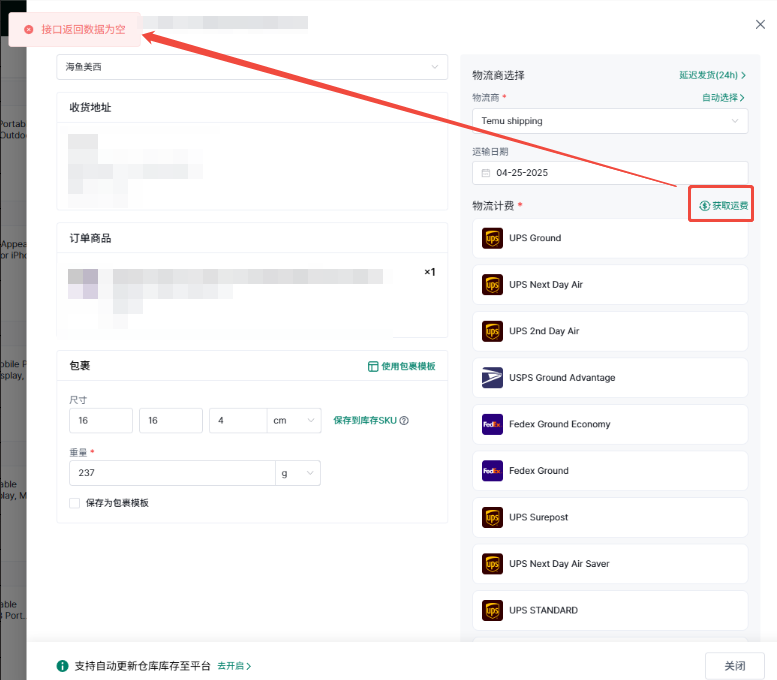Click the 接口返回数据为空 error message text
Image resolution: width=777 pixels, height=680 pixels.
coord(83,30)
